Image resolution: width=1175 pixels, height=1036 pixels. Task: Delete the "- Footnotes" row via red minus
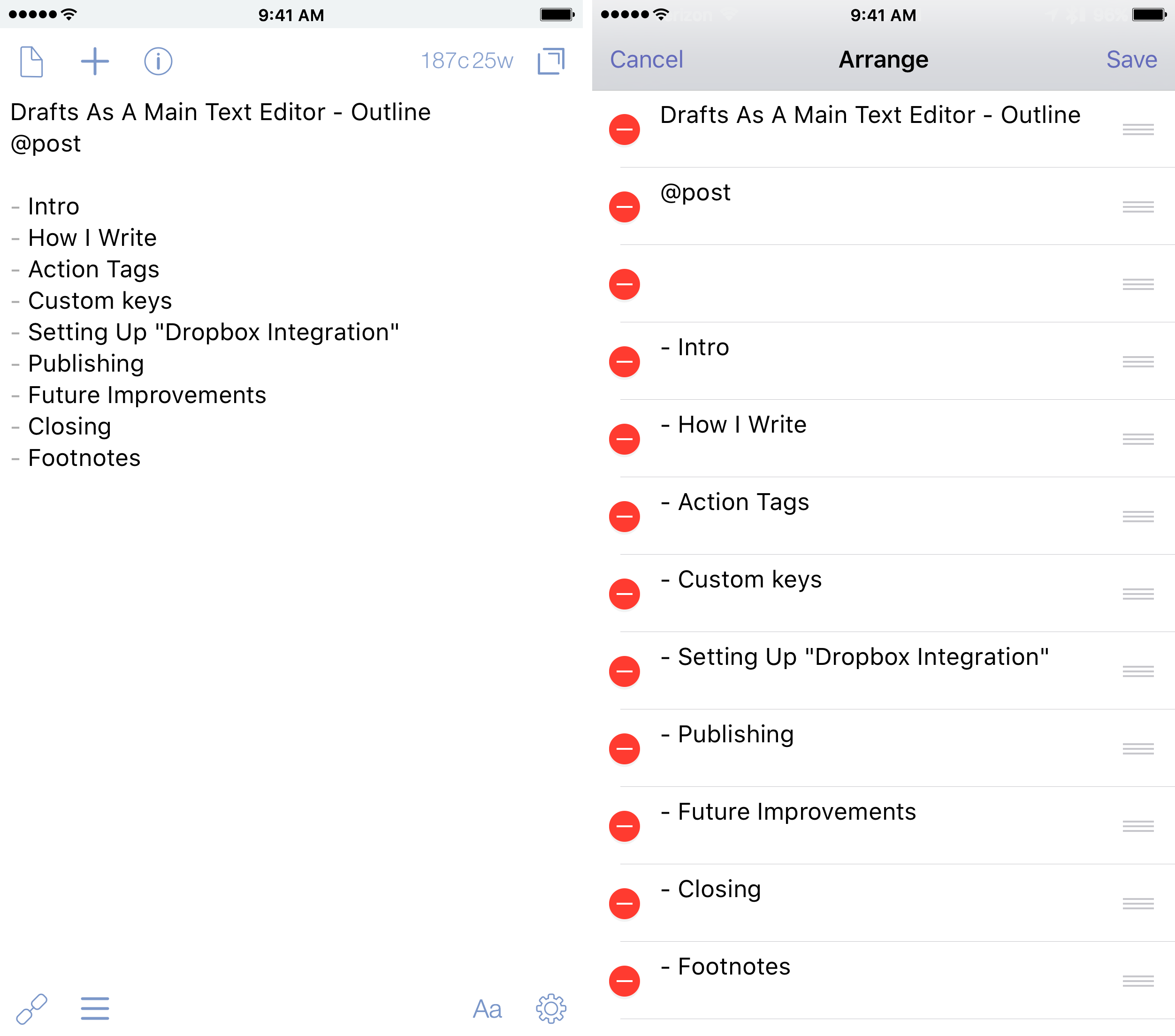[624, 981]
